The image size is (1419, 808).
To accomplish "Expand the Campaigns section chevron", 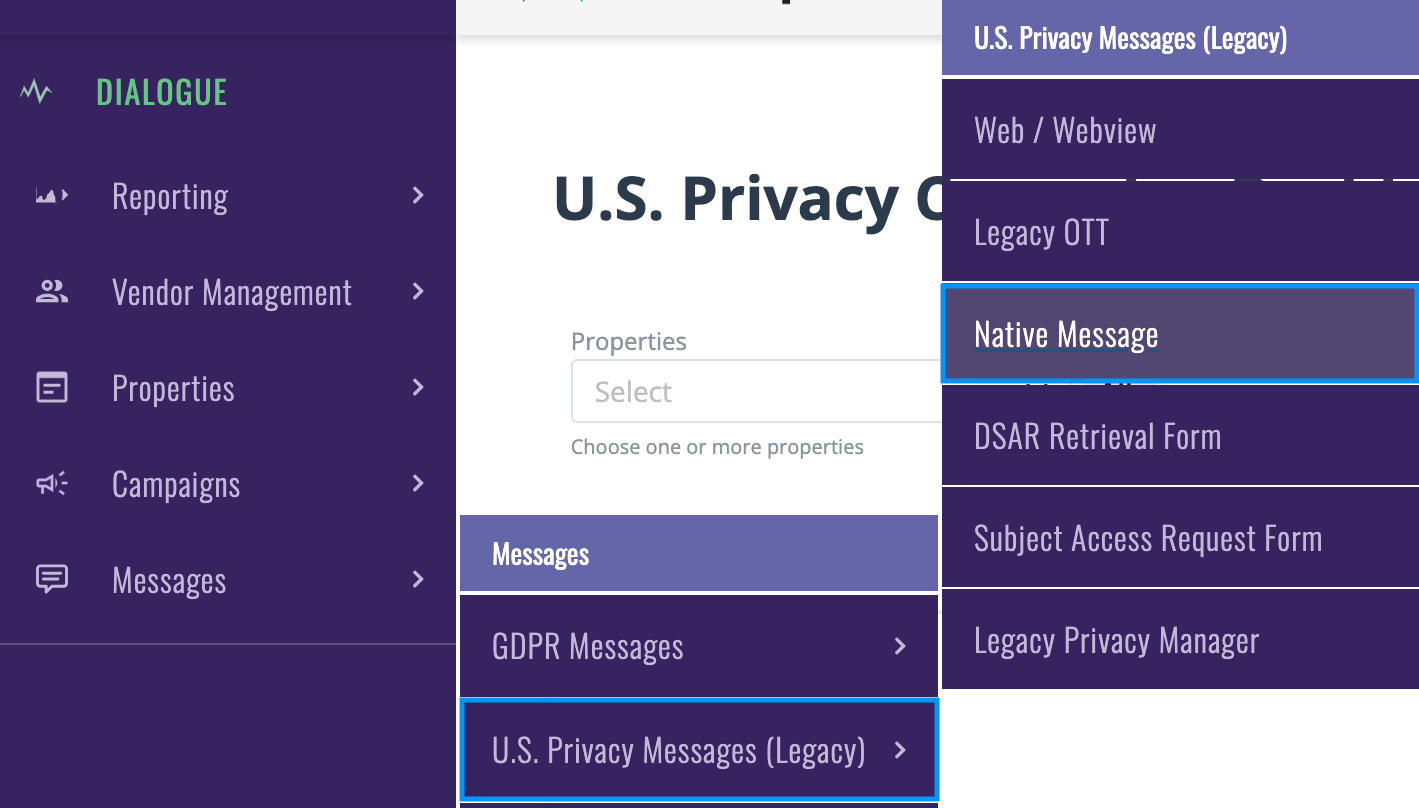I will pyautogui.click(x=418, y=483).
